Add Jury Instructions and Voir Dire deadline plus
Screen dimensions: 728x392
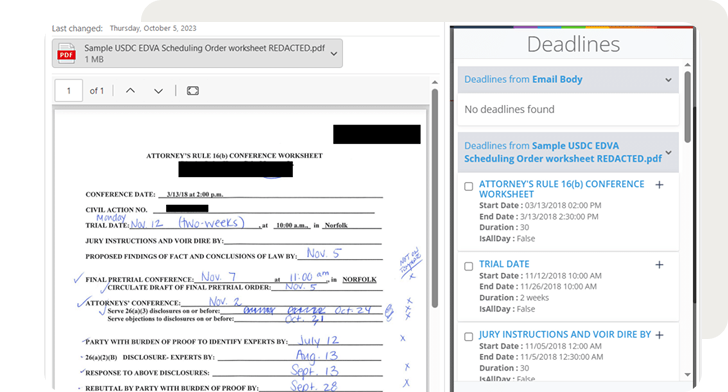[659, 335]
